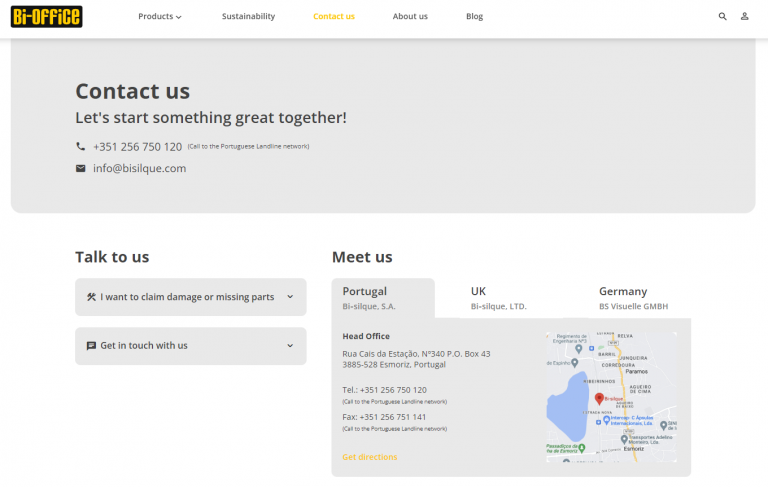This screenshot has width=768, height=487.
Task: Switch to the Germany office tab
Action: [x=632, y=297]
